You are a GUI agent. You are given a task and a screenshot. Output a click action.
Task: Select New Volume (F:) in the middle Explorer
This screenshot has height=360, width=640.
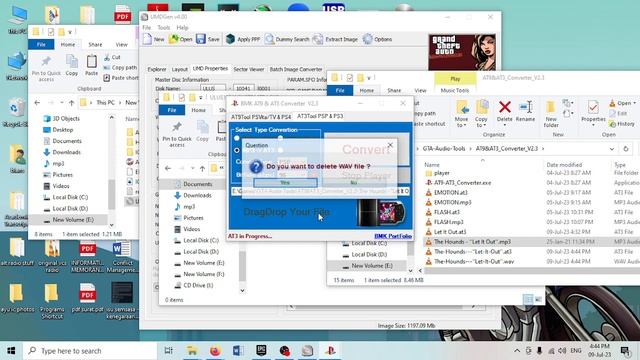[204, 274]
